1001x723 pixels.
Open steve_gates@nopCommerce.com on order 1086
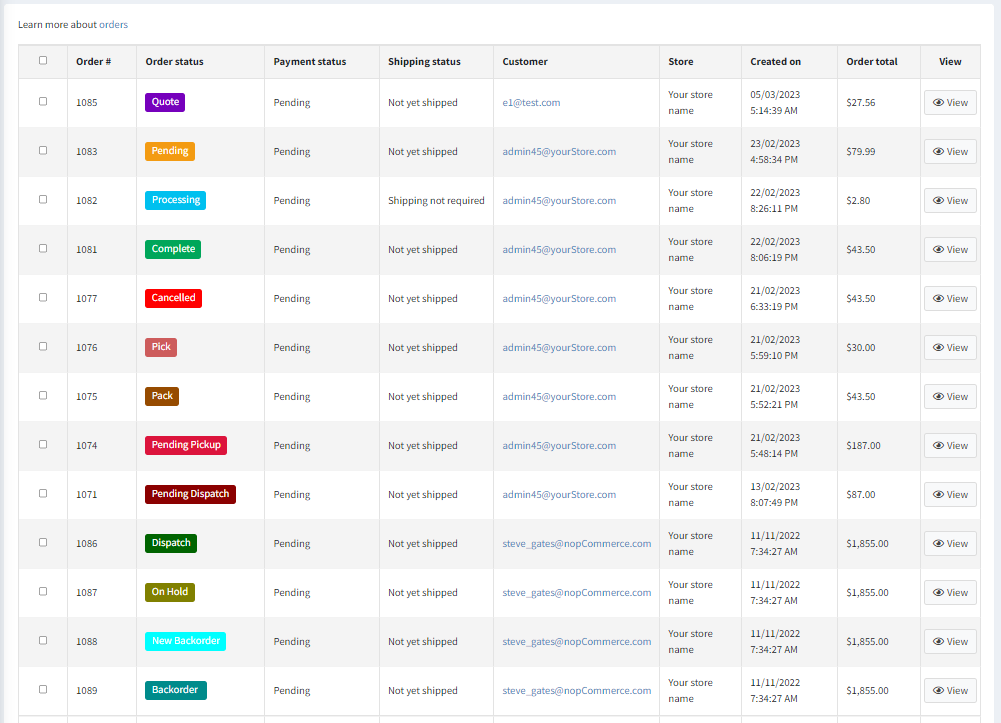point(576,544)
